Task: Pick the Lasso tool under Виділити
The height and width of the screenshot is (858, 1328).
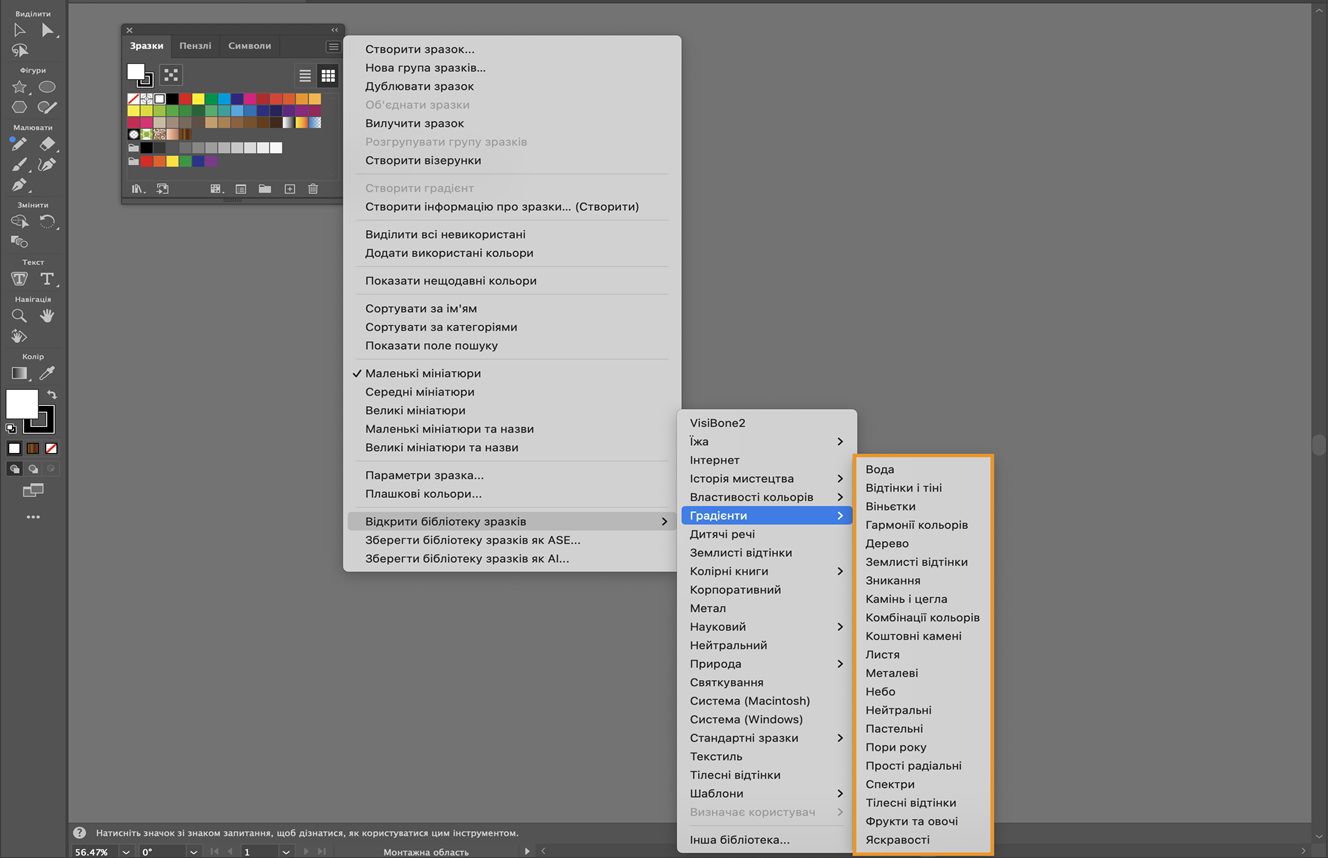Action: (19, 50)
